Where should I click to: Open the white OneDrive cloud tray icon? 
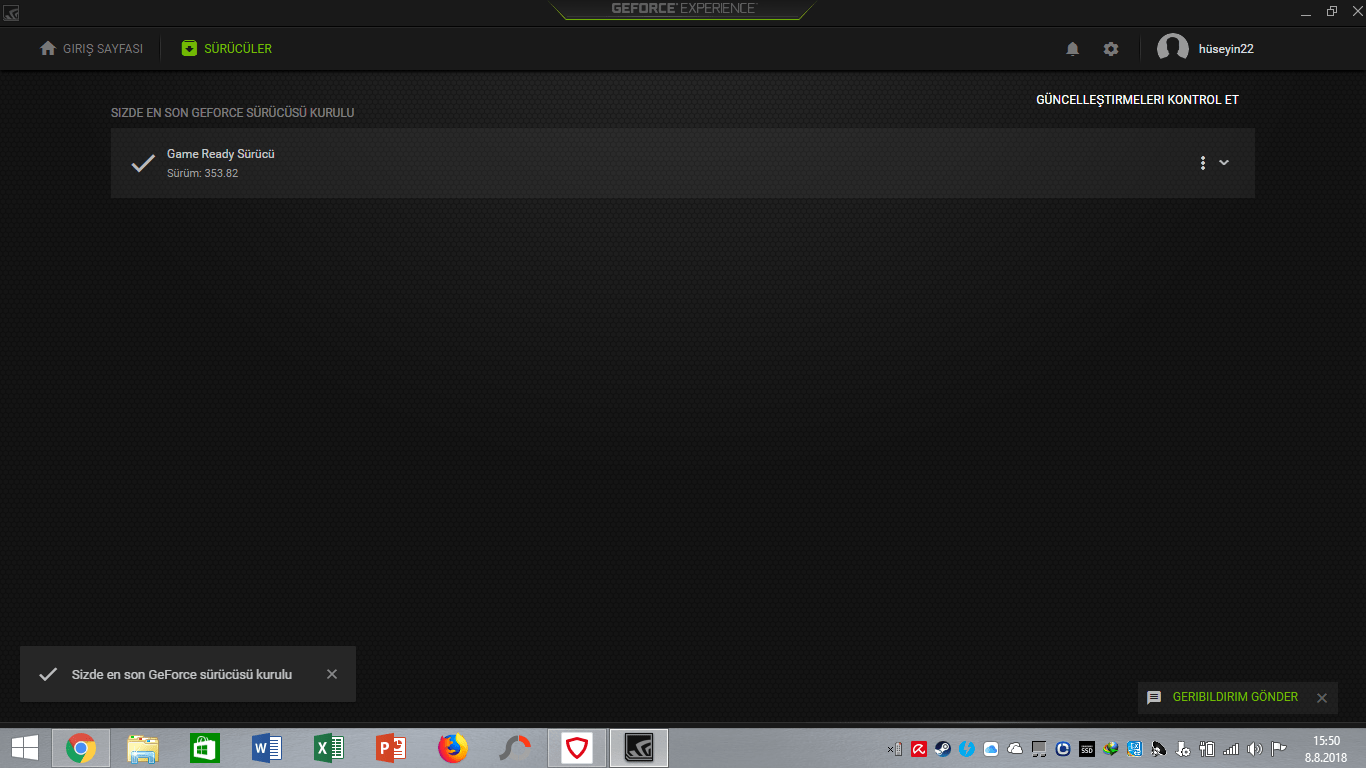[x=1015, y=748]
